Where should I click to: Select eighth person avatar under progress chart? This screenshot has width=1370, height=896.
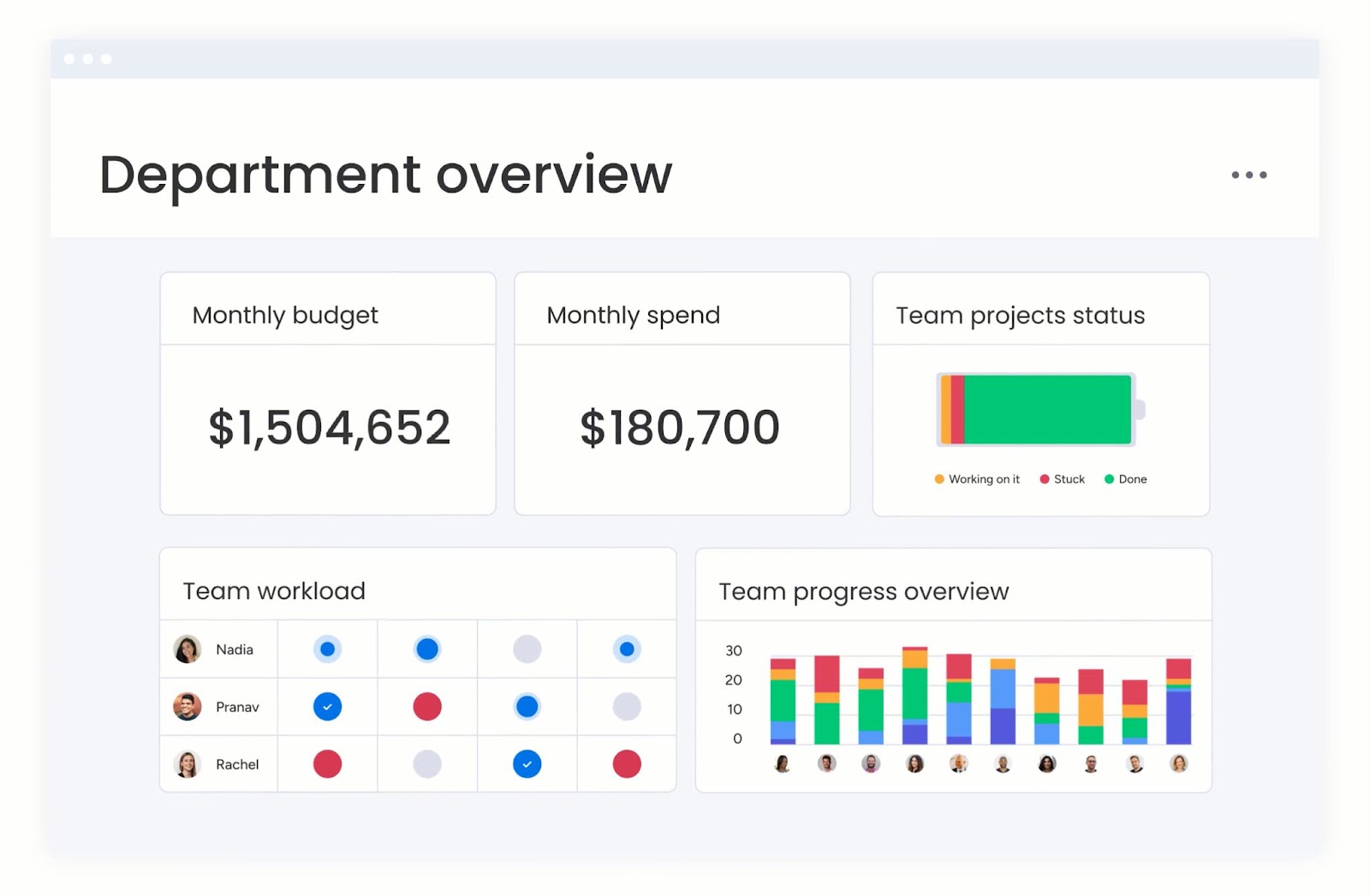[x=1091, y=763]
